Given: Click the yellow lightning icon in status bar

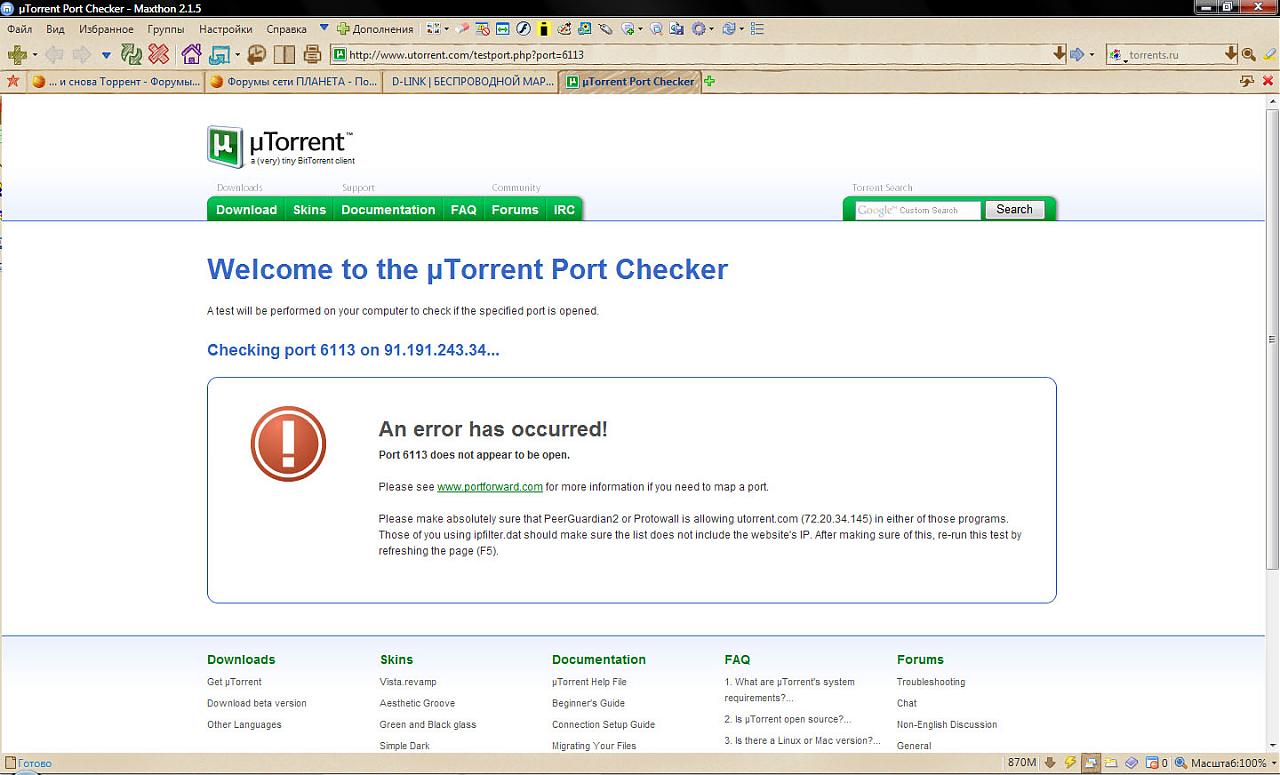Looking at the screenshot, I should tap(1070, 763).
